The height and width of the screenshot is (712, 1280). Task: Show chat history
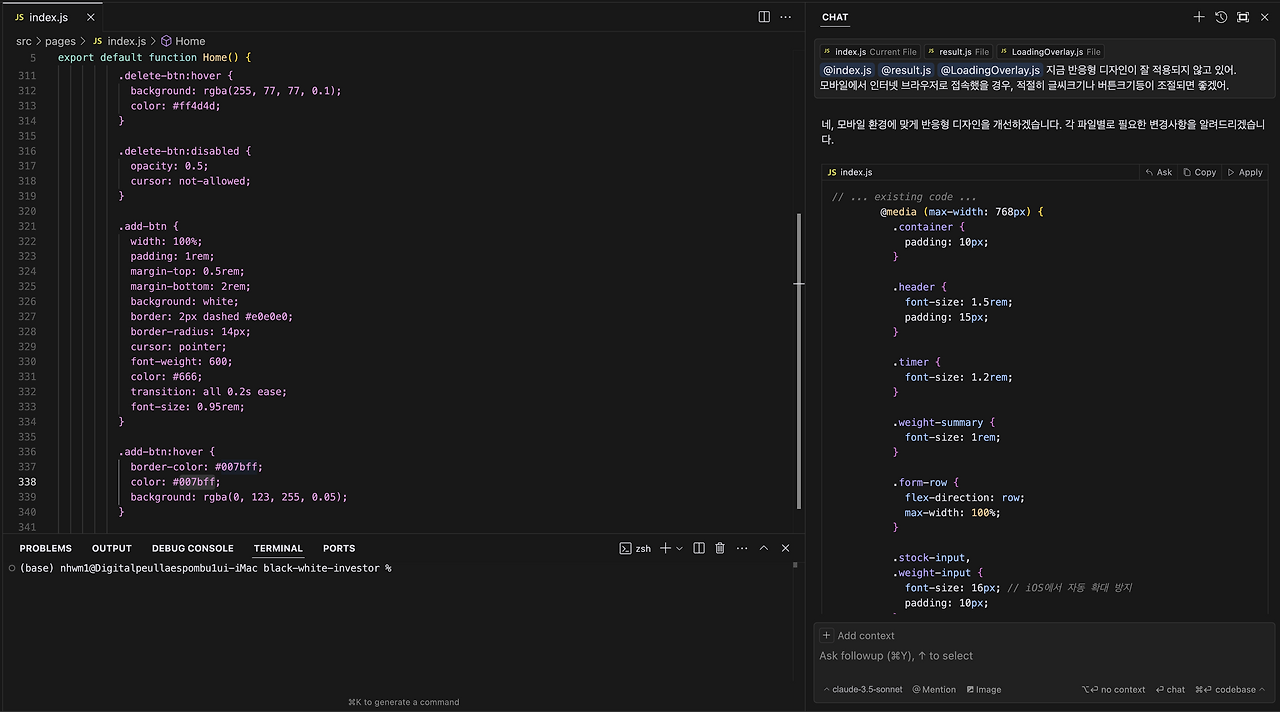tap(1221, 17)
